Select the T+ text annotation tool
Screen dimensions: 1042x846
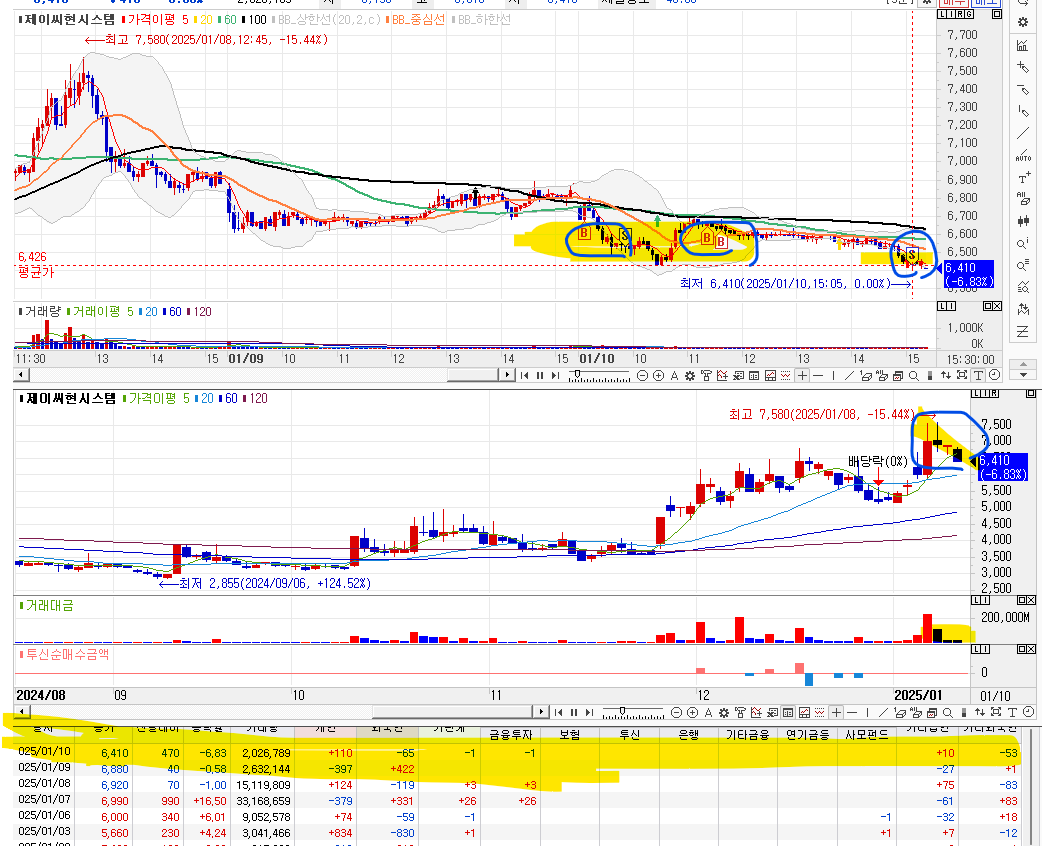tap(1023, 178)
